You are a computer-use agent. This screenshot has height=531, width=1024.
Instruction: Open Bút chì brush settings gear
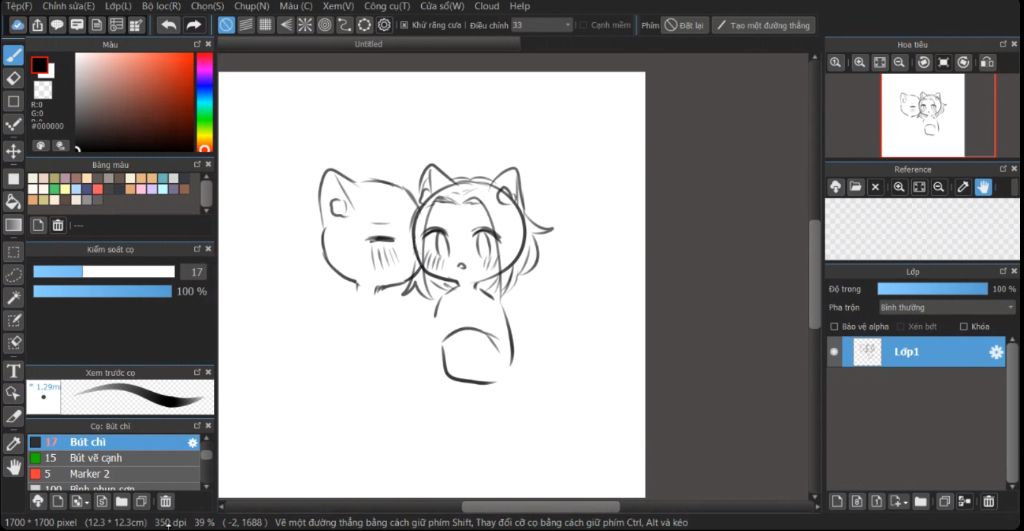pos(193,442)
